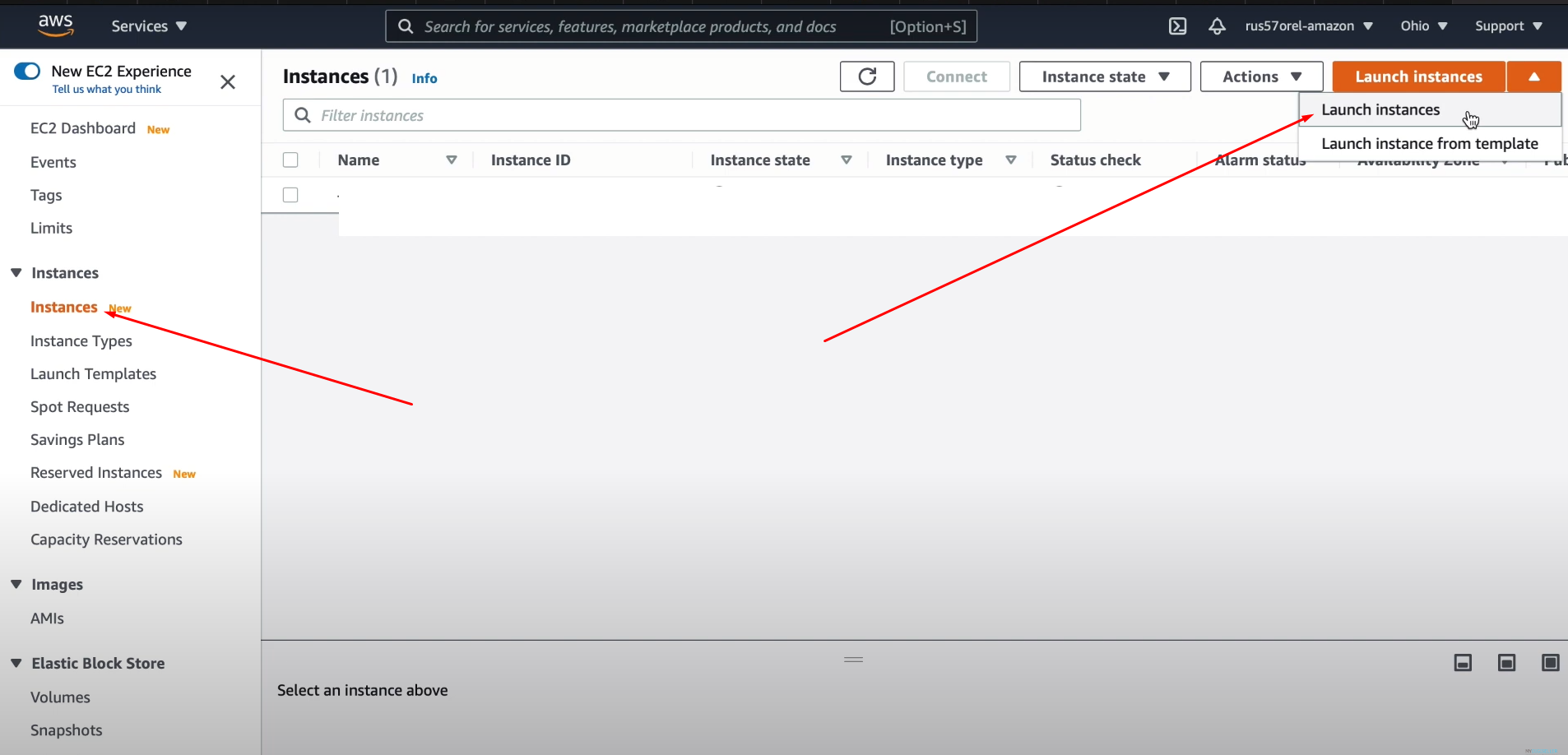Sort by Instance state column arrow

click(x=847, y=160)
